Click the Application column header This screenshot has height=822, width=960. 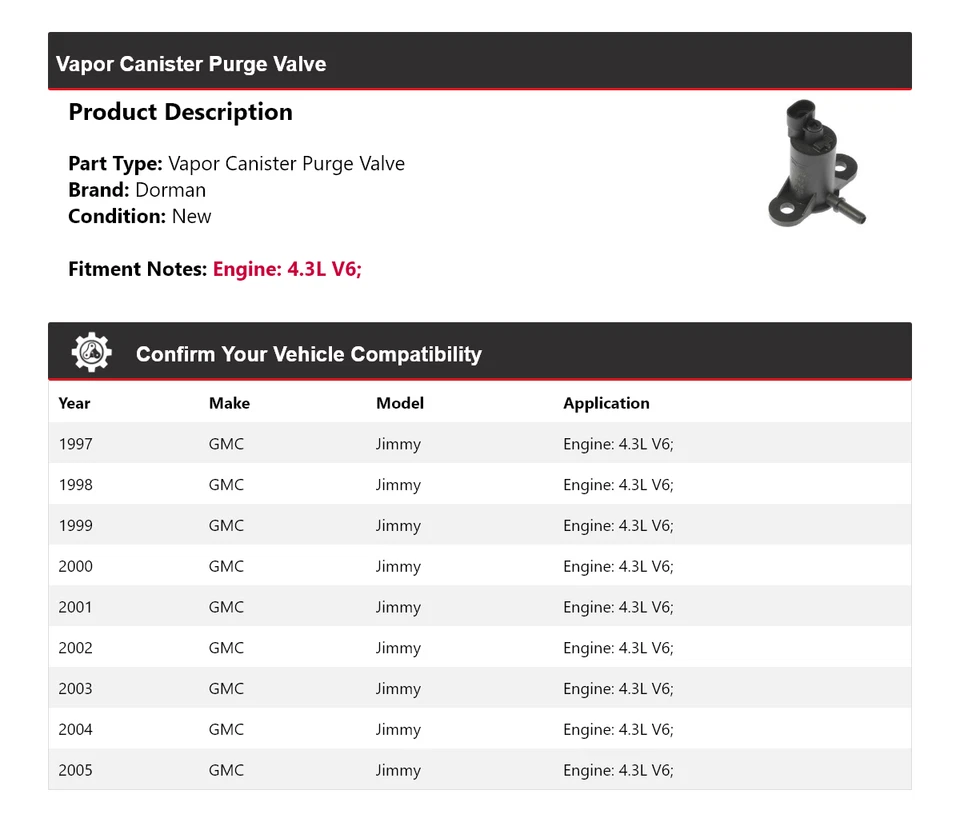(x=606, y=403)
